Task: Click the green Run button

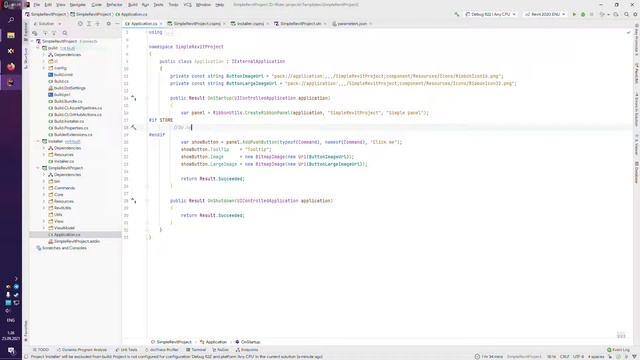Action: pos(574,14)
